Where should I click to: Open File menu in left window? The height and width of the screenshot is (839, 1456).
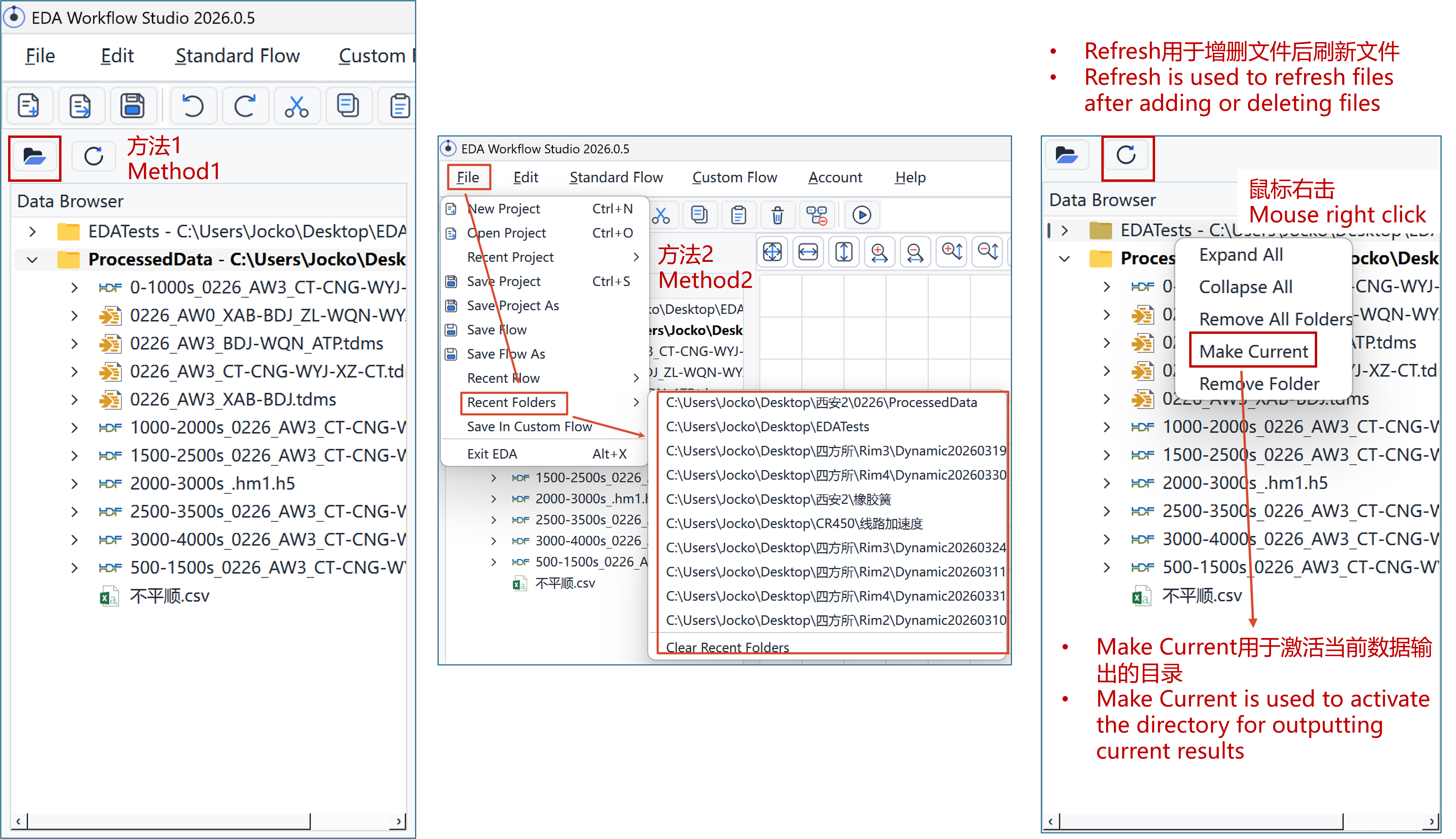(40, 56)
